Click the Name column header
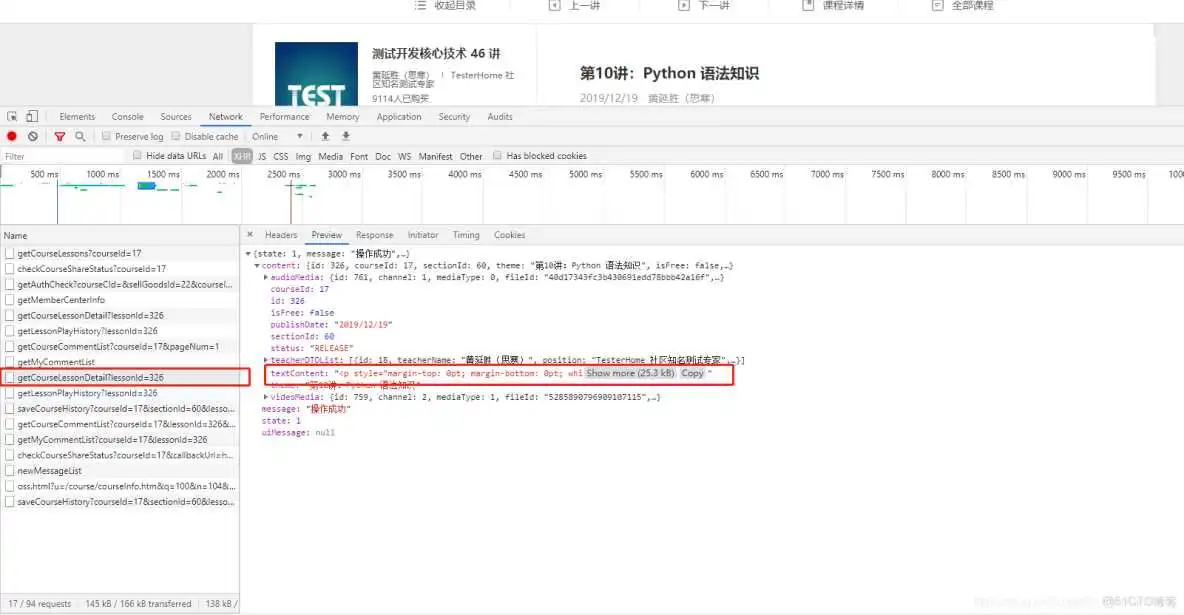The height and width of the screenshot is (615, 1184). click(x=120, y=235)
